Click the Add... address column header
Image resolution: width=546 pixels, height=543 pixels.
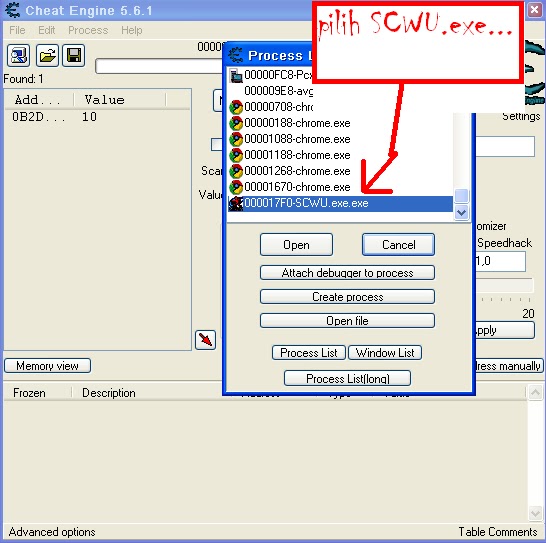(x=38, y=100)
